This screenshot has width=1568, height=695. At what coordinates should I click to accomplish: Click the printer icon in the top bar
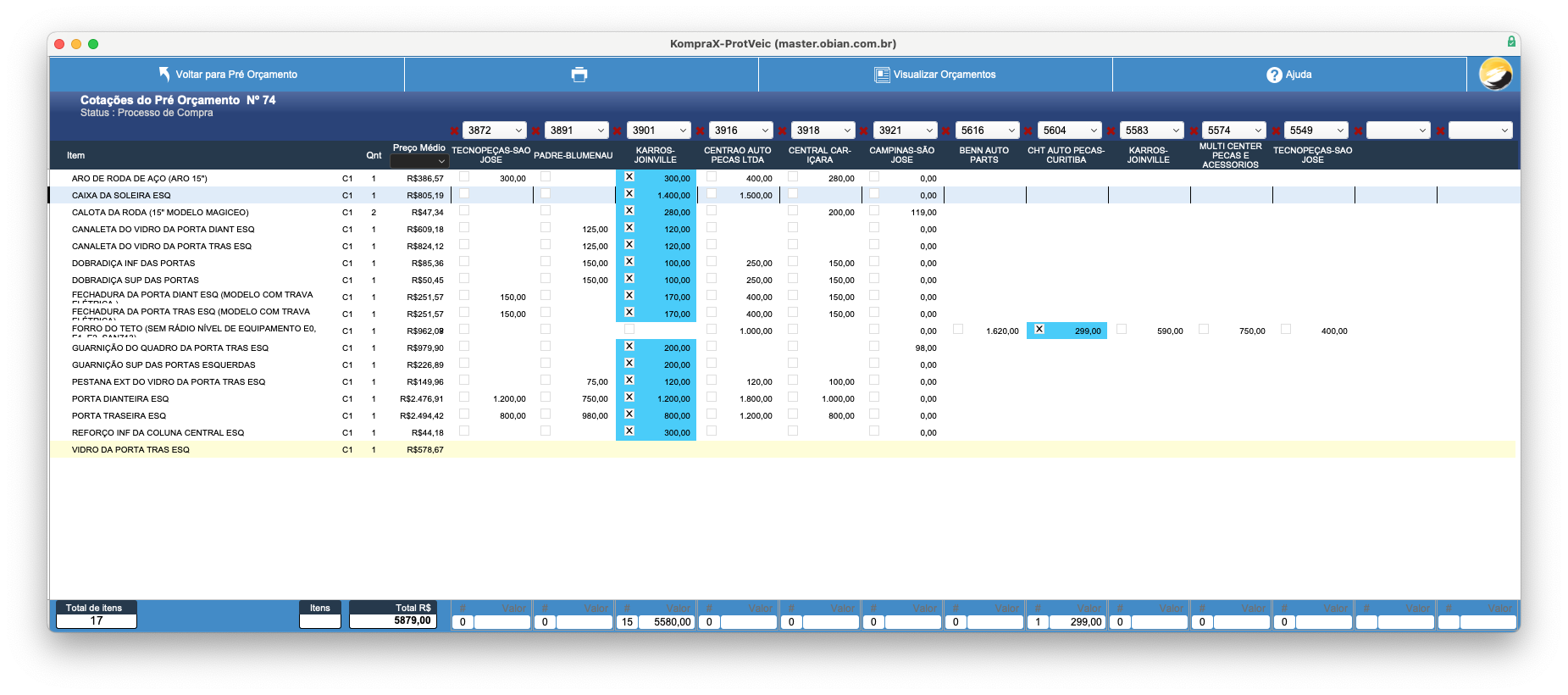[579, 75]
